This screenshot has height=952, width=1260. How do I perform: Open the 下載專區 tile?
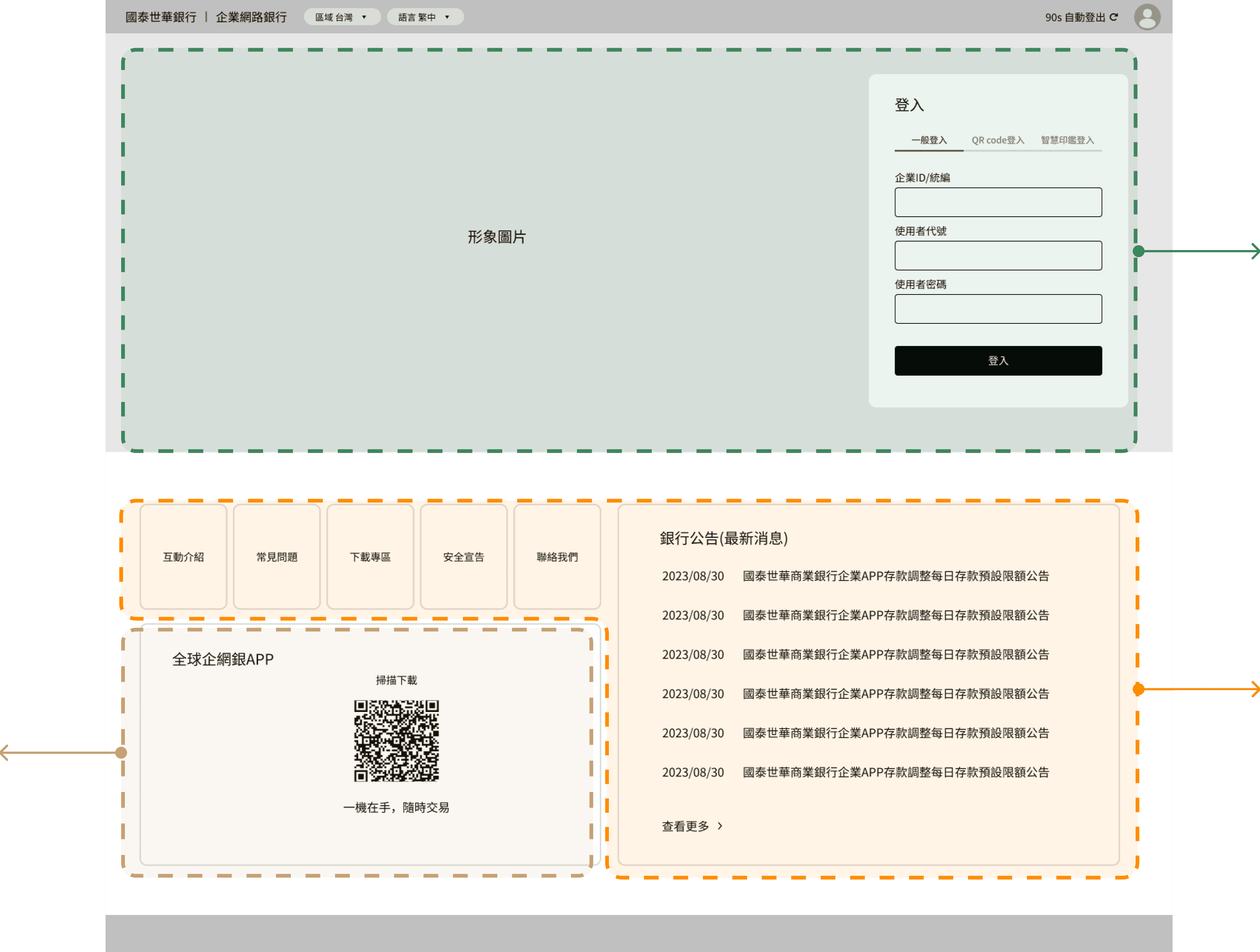coord(370,557)
